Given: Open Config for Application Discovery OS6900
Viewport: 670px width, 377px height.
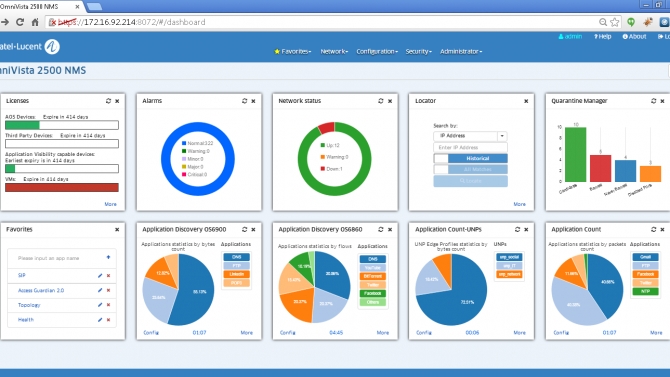Looking at the screenshot, I should click(151, 332).
